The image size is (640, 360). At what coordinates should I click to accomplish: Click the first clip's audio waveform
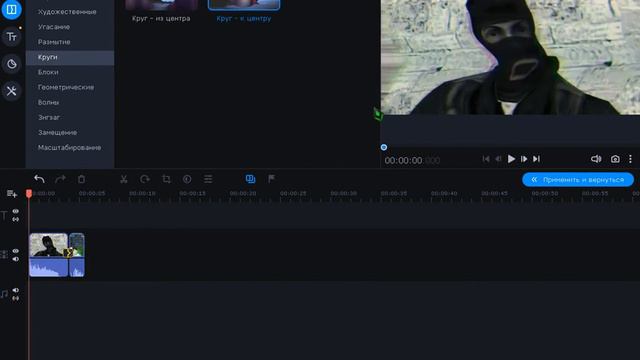click(48, 267)
